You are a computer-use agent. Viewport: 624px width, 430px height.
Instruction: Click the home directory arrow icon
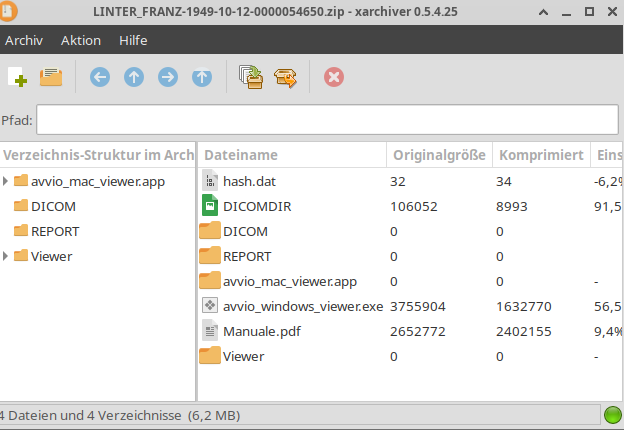click(x=202, y=77)
